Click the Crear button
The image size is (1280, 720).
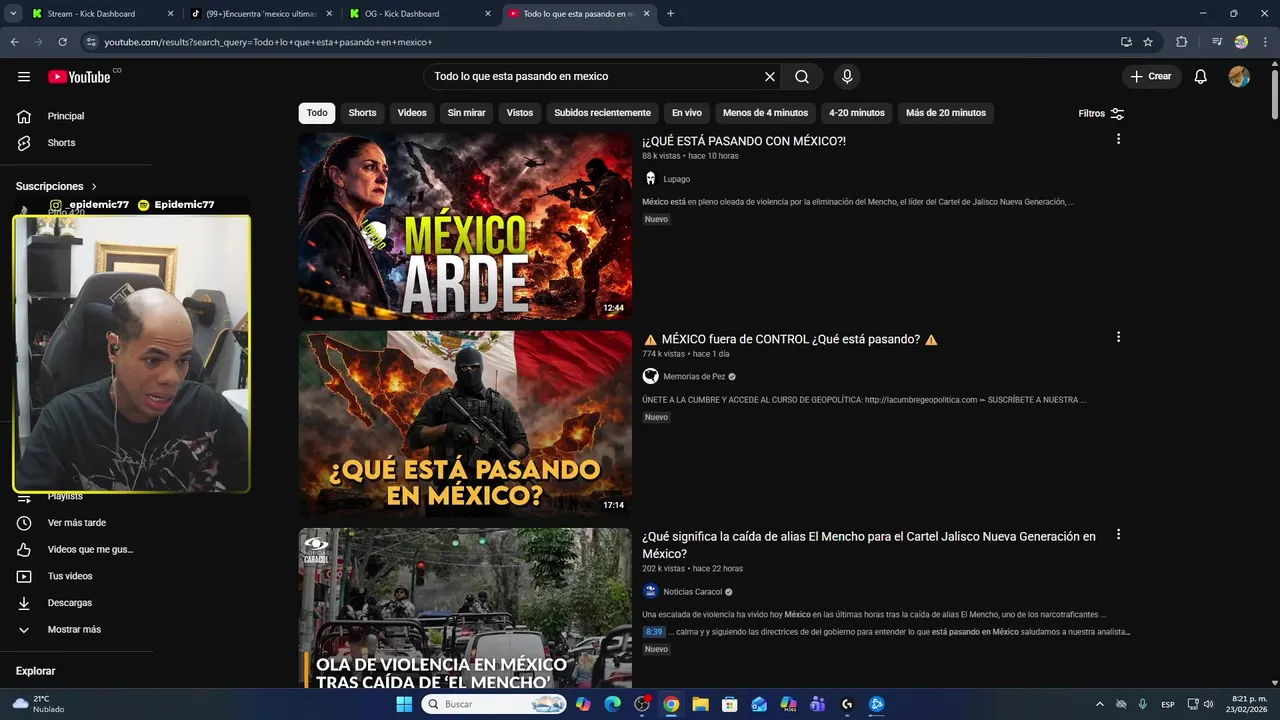click(x=1151, y=77)
